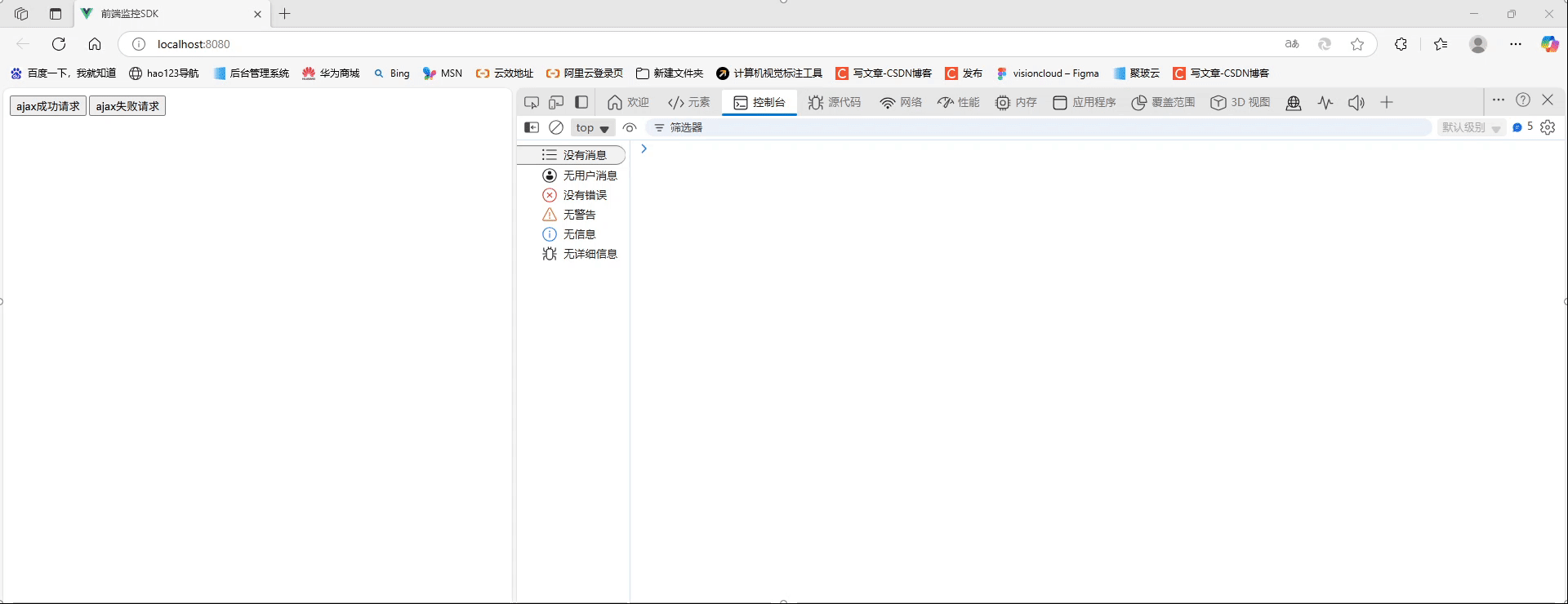This screenshot has height=604, width=1568.
Task: Open the 默认级别 log level dropdown
Action: click(1471, 128)
